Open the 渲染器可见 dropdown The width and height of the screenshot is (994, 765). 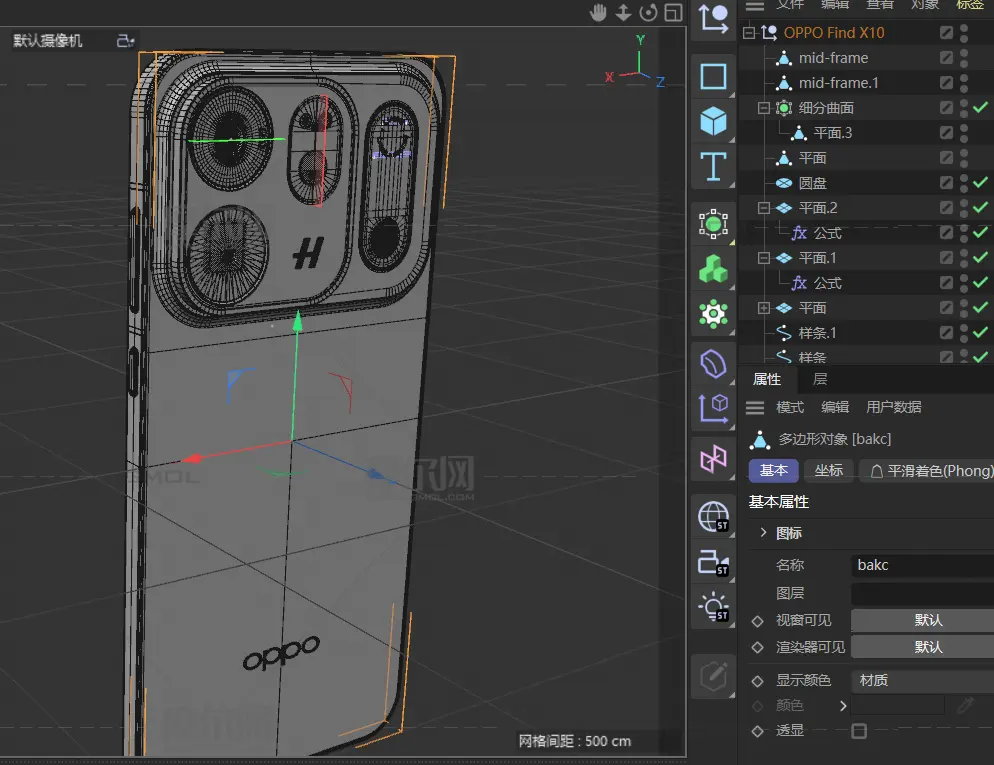(922, 647)
